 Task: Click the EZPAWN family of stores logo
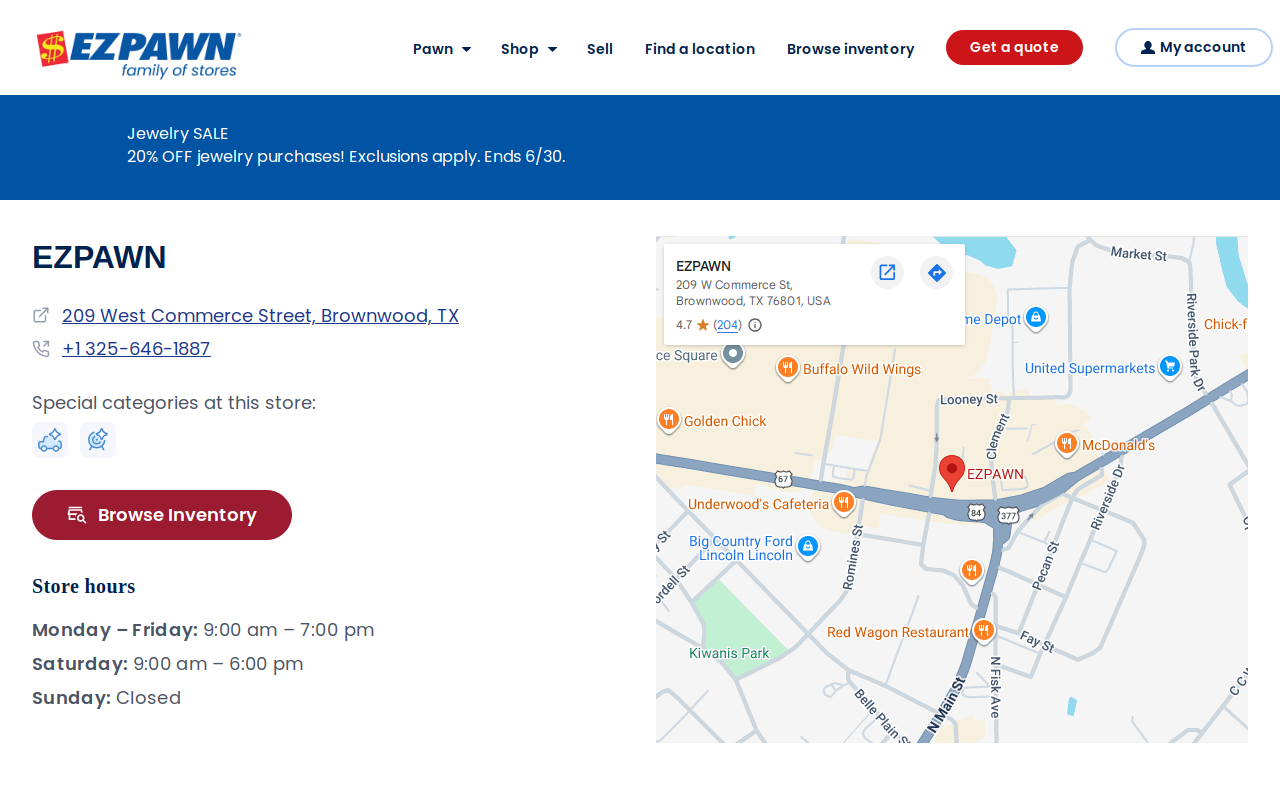point(138,54)
